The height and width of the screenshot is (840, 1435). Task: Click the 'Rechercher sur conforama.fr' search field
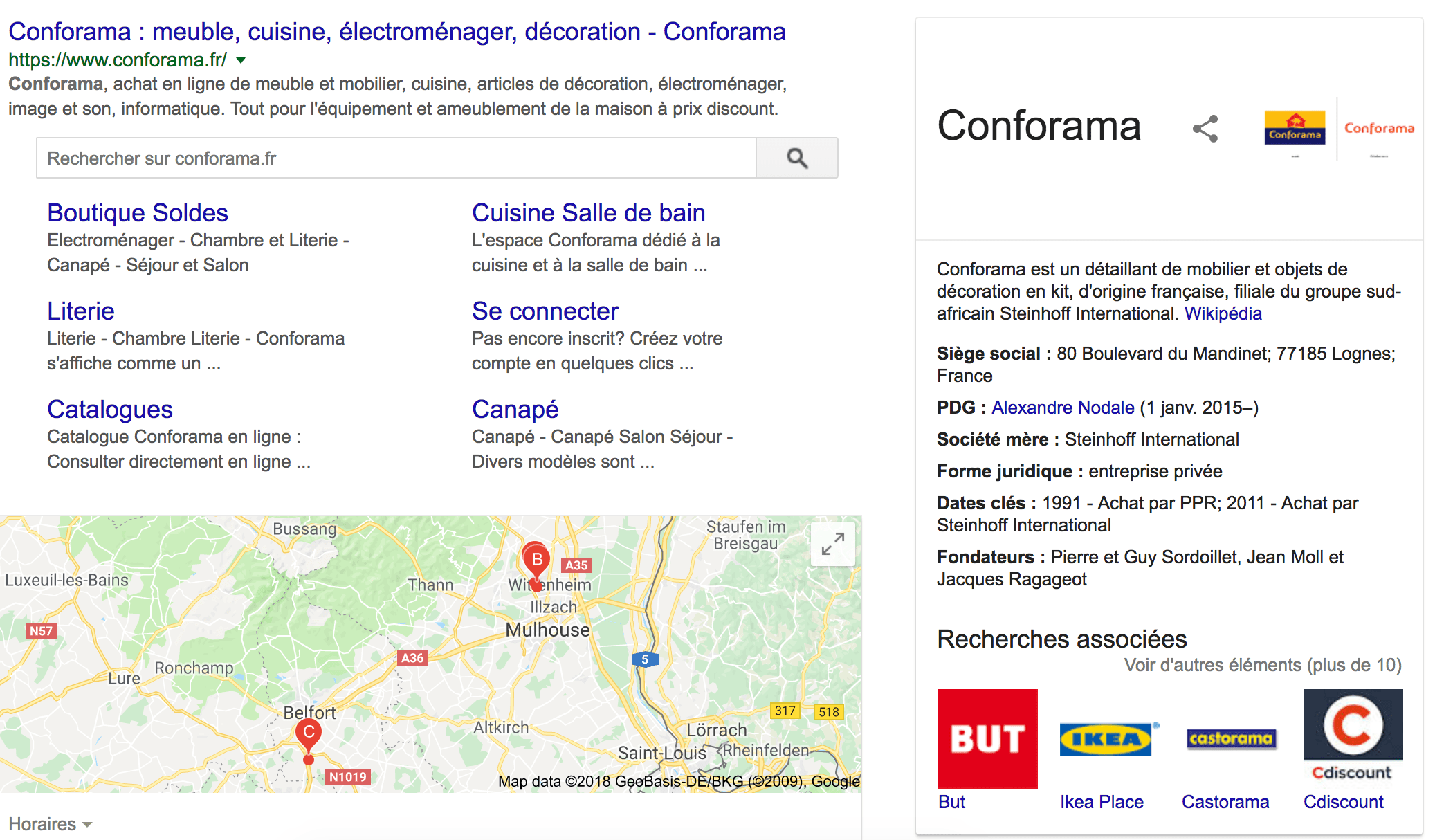(396, 158)
